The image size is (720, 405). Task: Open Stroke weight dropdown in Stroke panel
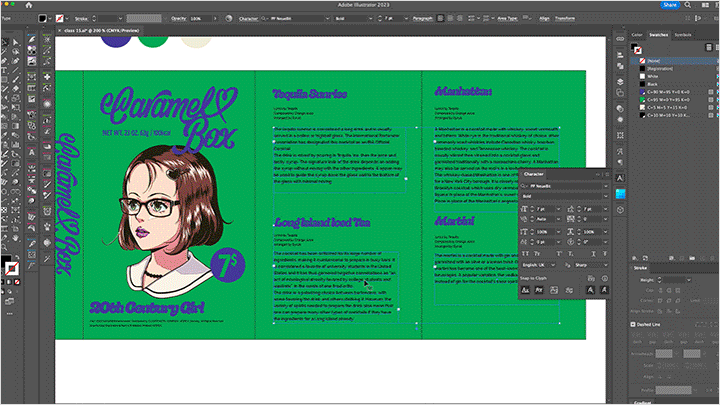point(688,280)
